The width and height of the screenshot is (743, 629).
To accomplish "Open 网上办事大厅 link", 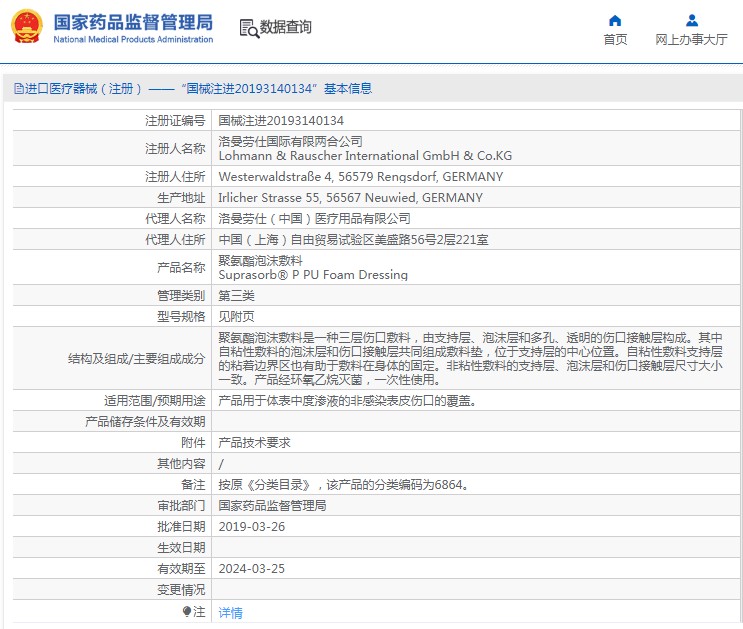I will click(691, 39).
